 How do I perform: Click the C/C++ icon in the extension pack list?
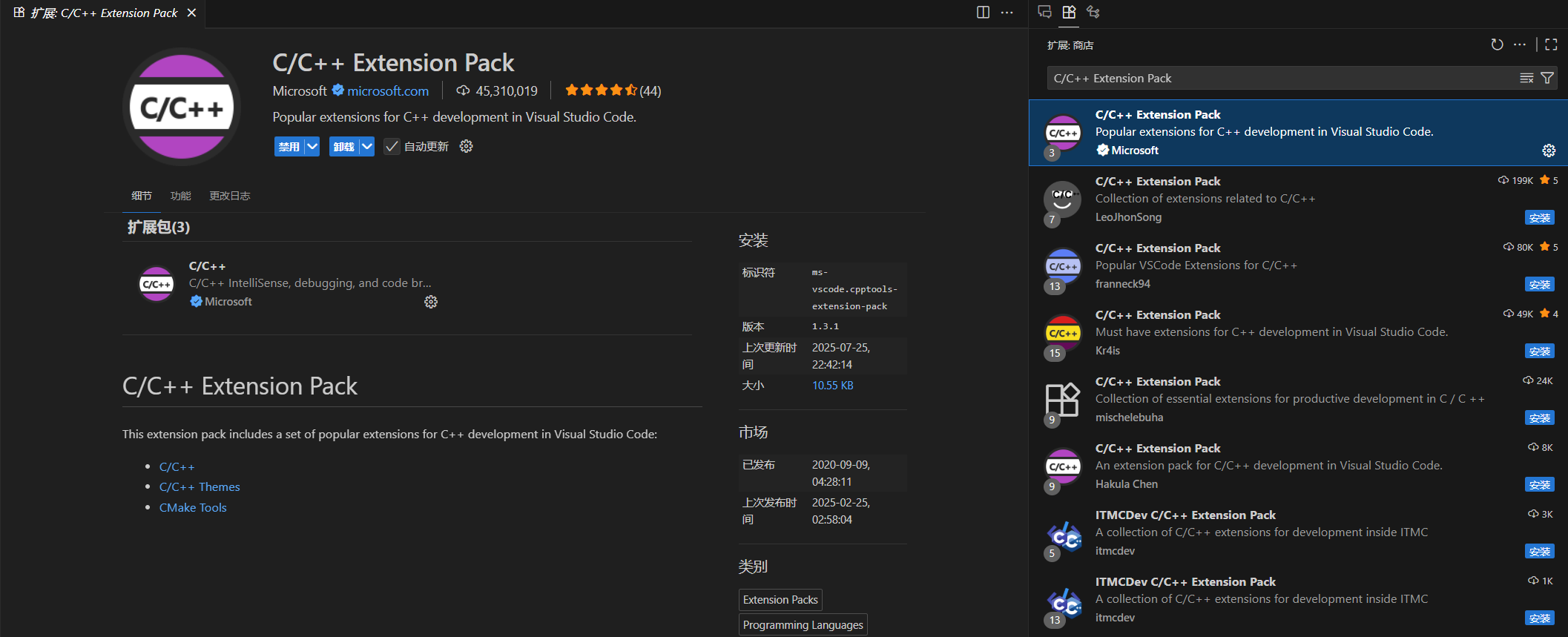click(157, 284)
